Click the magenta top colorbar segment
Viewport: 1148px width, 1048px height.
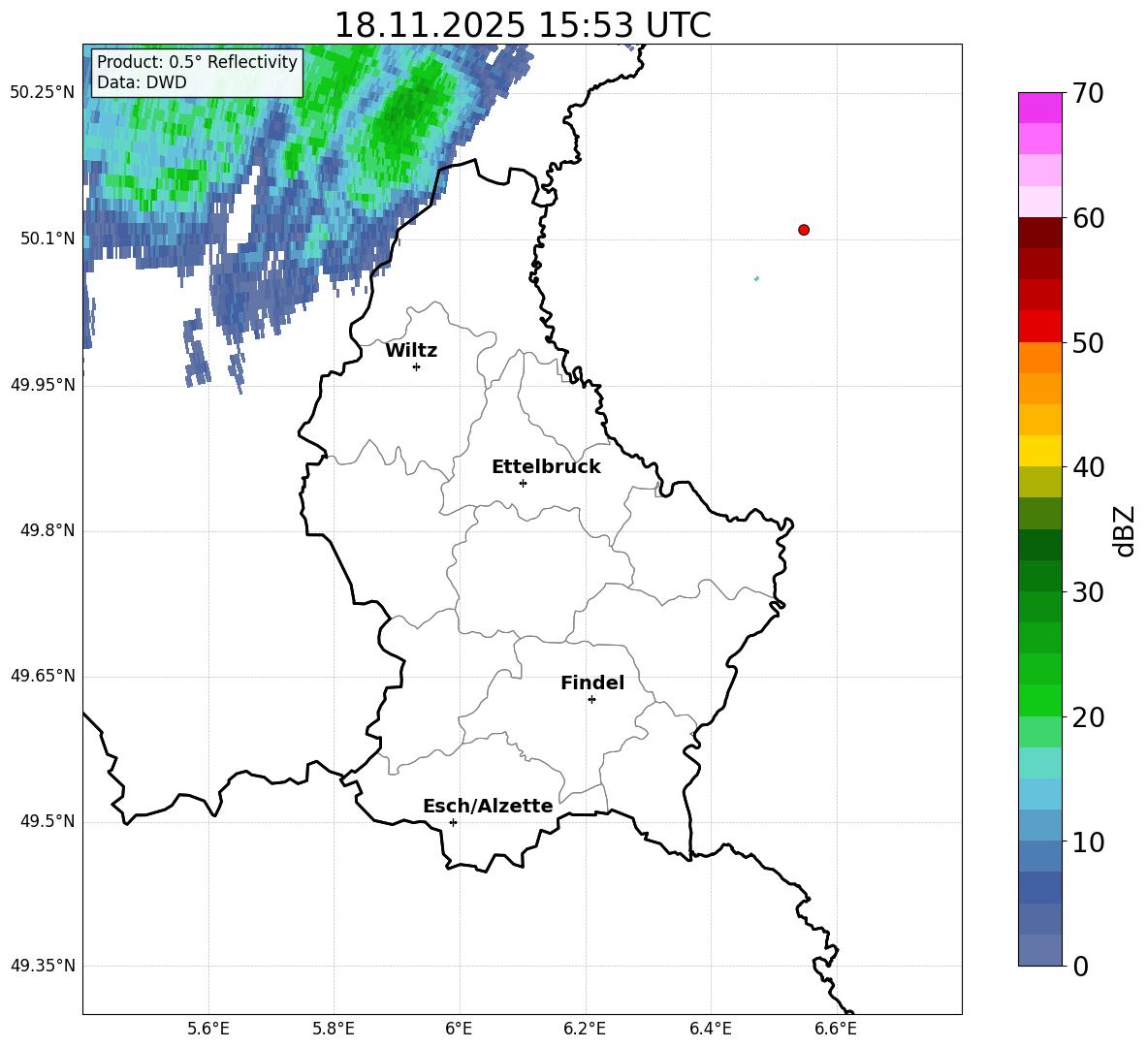(1039, 109)
